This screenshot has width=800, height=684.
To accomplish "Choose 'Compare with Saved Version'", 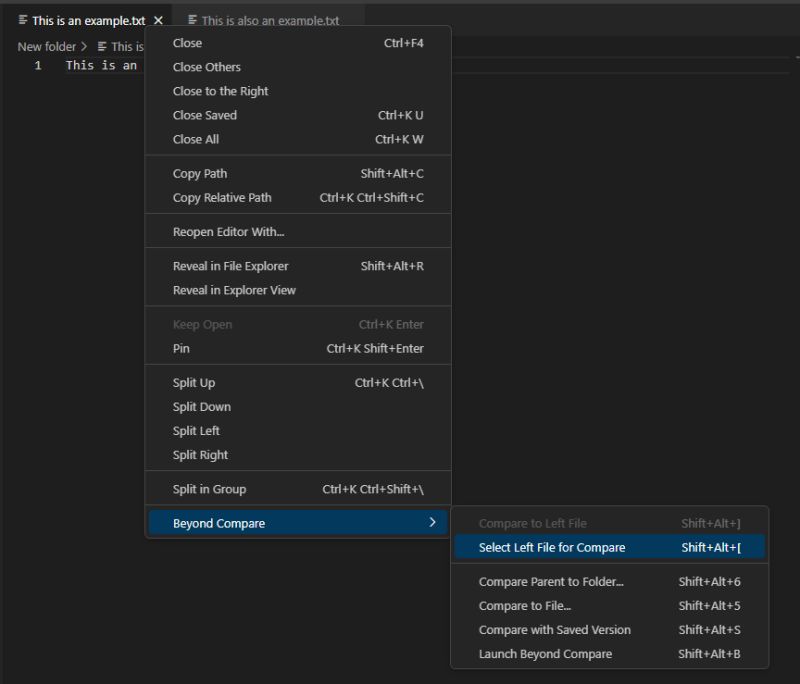I will (x=556, y=629).
